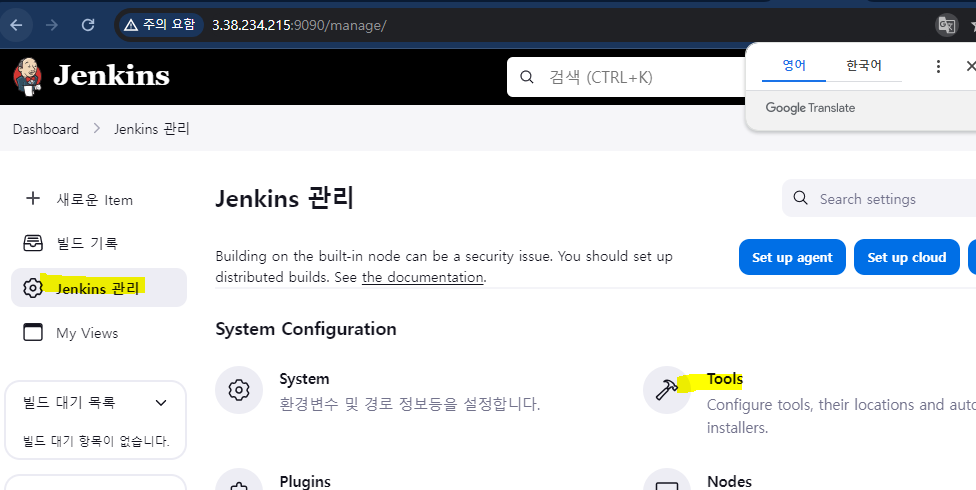Click the System gear icon
Viewport: 976px width, 490px height.
(x=239, y=390)
